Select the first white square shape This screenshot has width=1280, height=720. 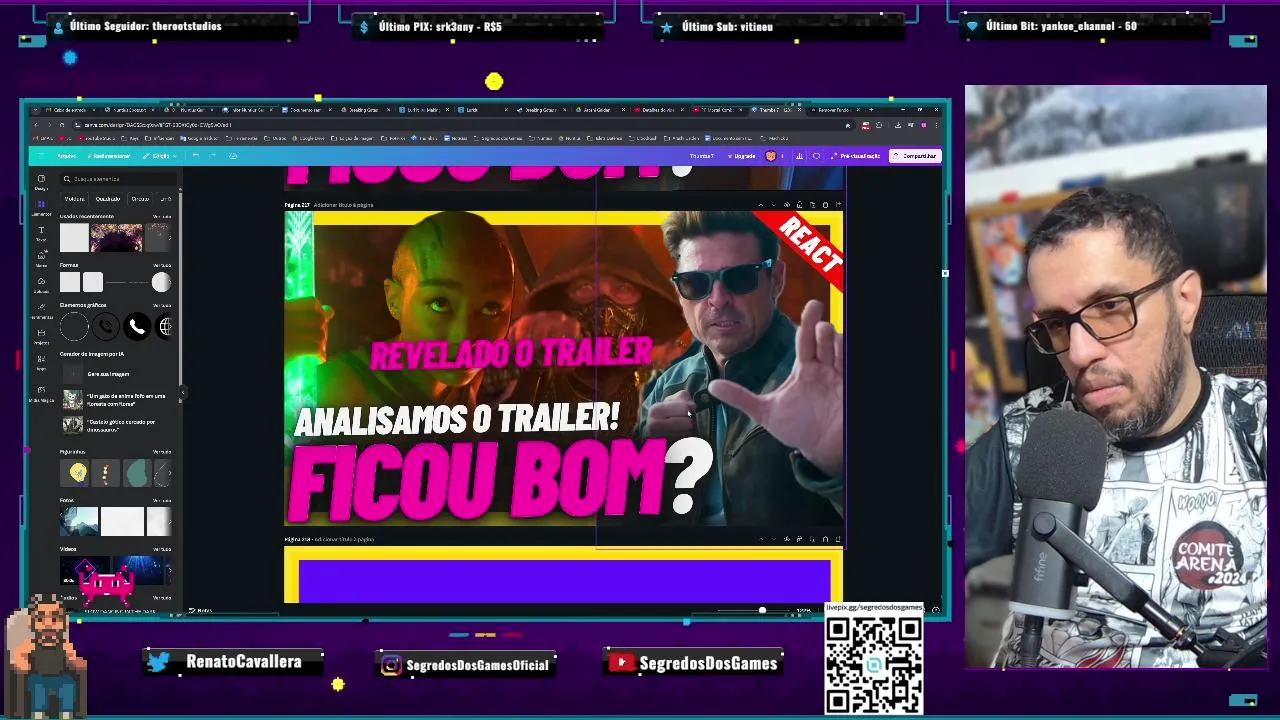pos(70,282)
